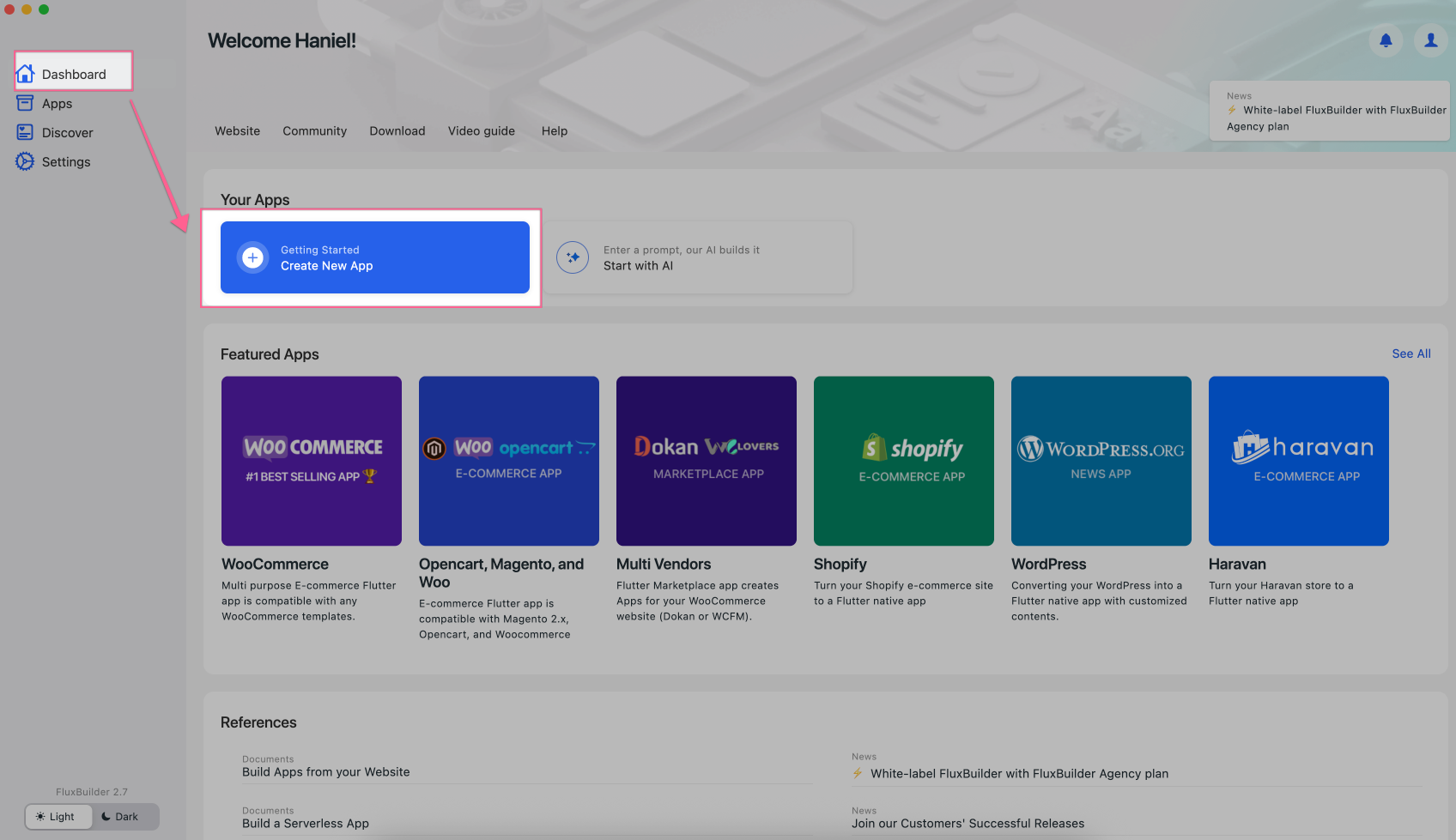
Task: Open the Website link
Action: pyautogui.click(x=238, y=131)
